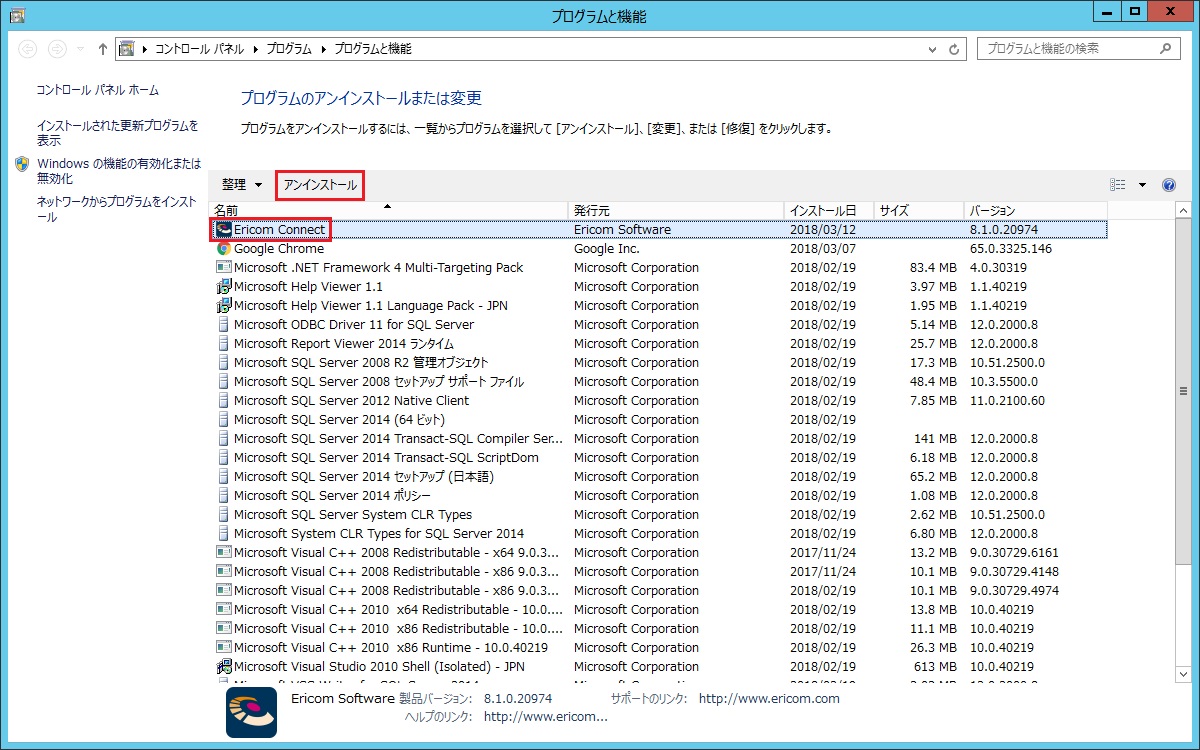The height and width of the screenshot is (750, 1200).
Task: Click the view layout icon
Action: pos(1118,185)
